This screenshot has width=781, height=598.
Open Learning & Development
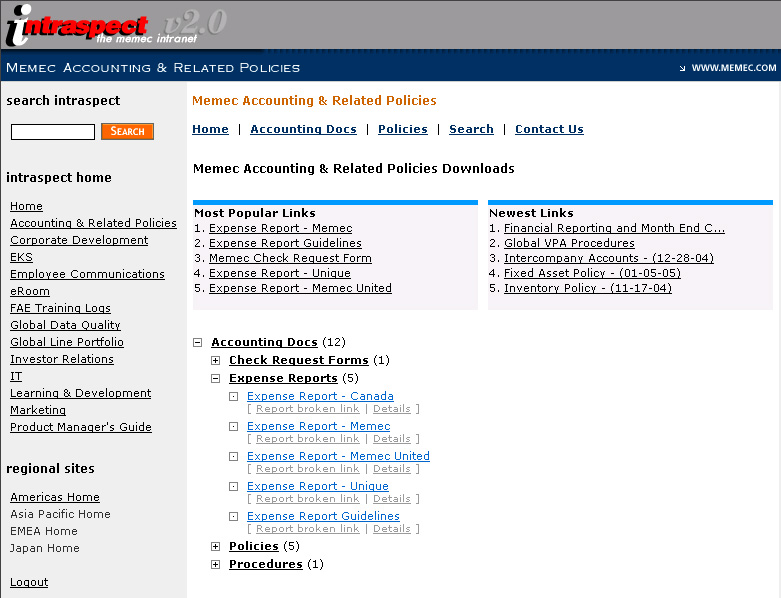[x=81, y=393]
